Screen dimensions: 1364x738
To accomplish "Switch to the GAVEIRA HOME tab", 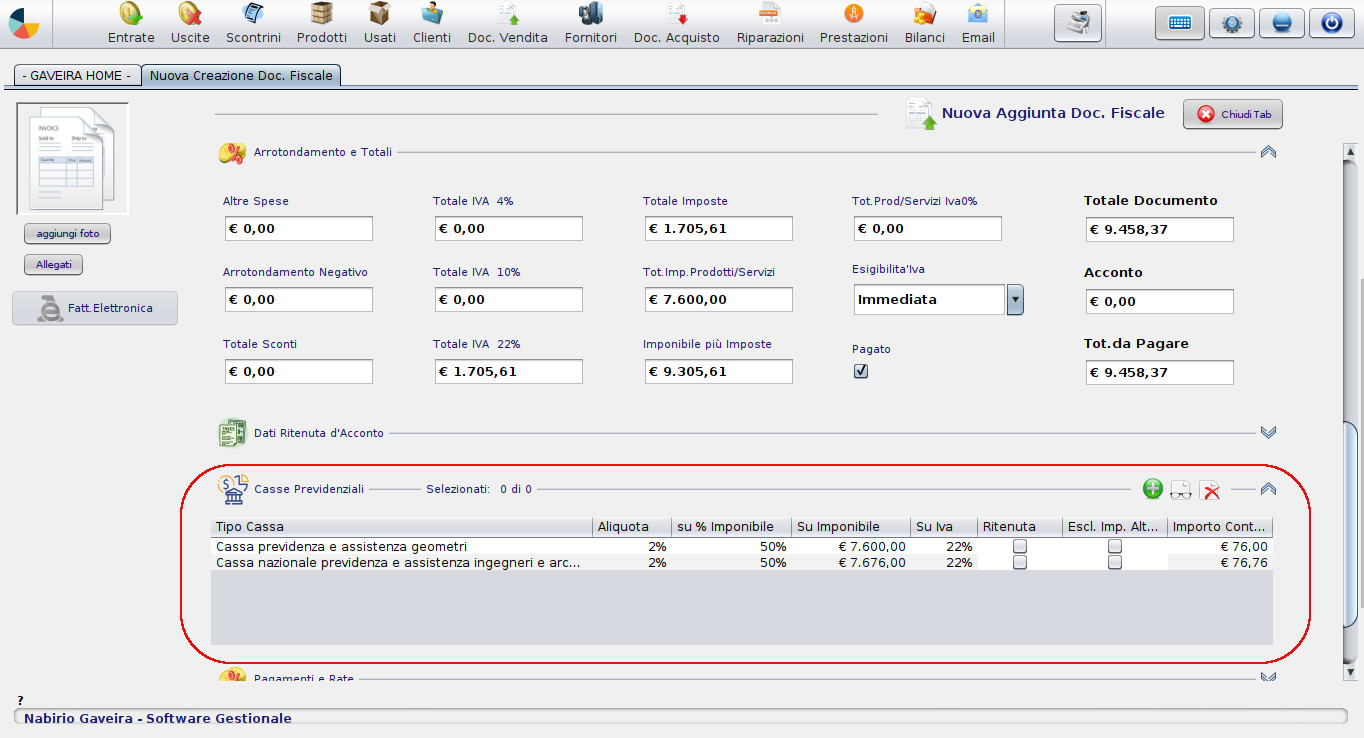I will coord(76,75).
